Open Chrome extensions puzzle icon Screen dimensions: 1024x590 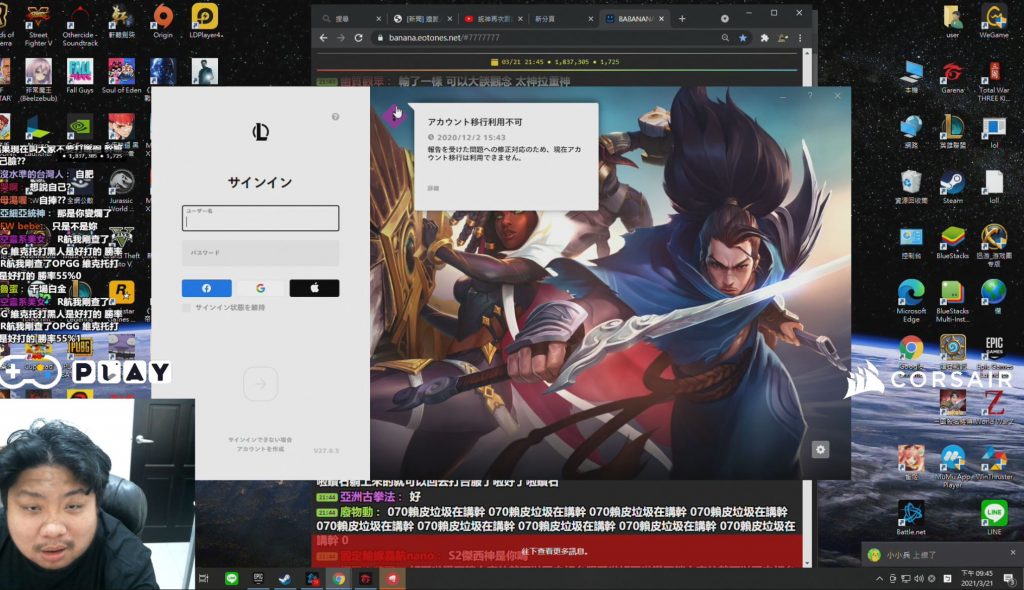(764, 38)
